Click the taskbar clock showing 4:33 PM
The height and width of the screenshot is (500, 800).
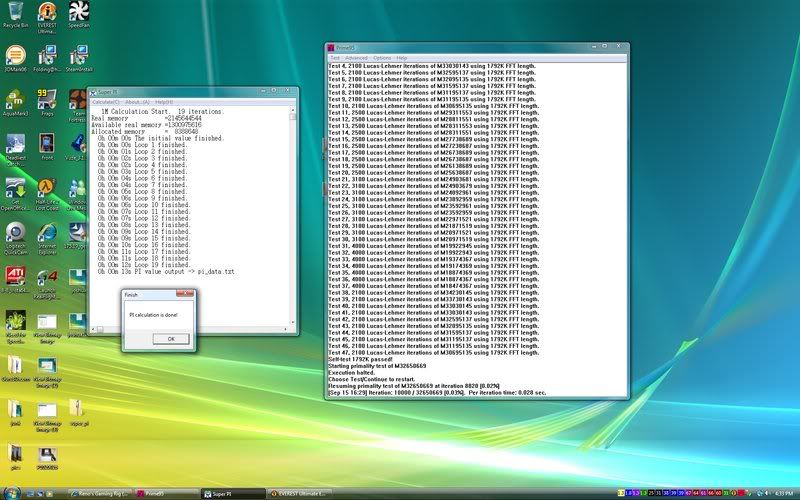tap(784, 493)
